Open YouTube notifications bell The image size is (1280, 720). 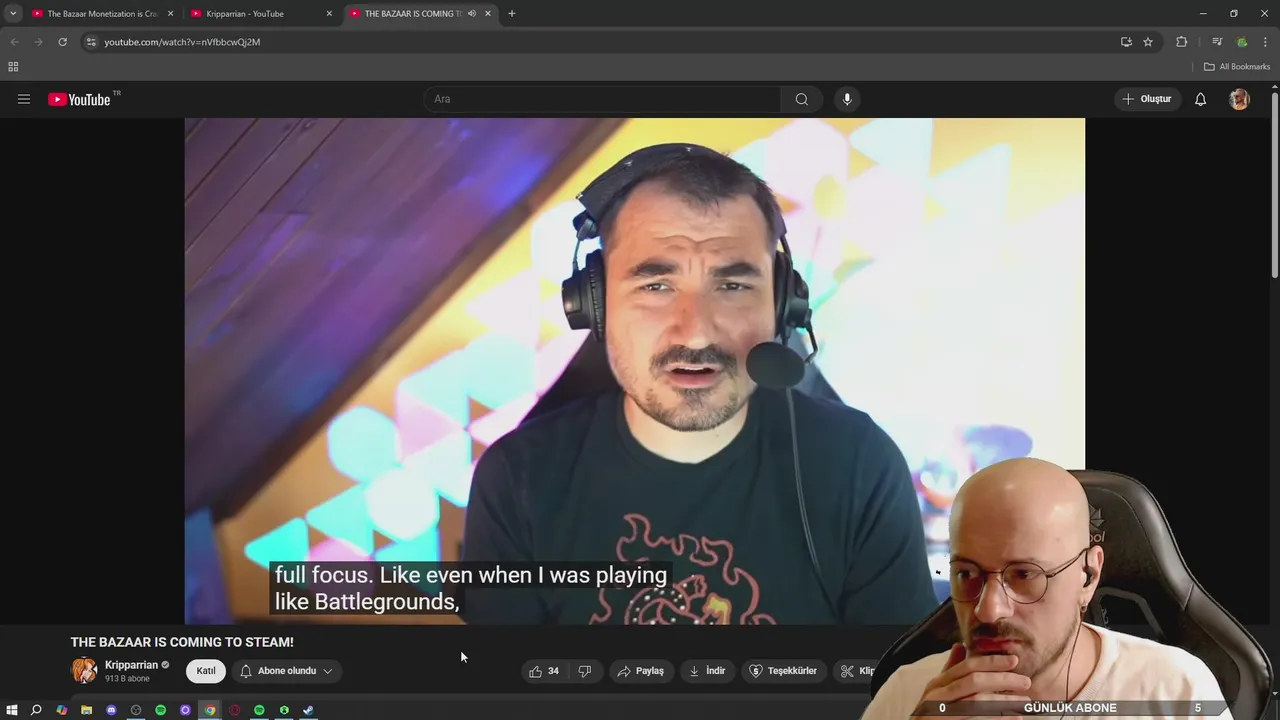pos(1200,99)
